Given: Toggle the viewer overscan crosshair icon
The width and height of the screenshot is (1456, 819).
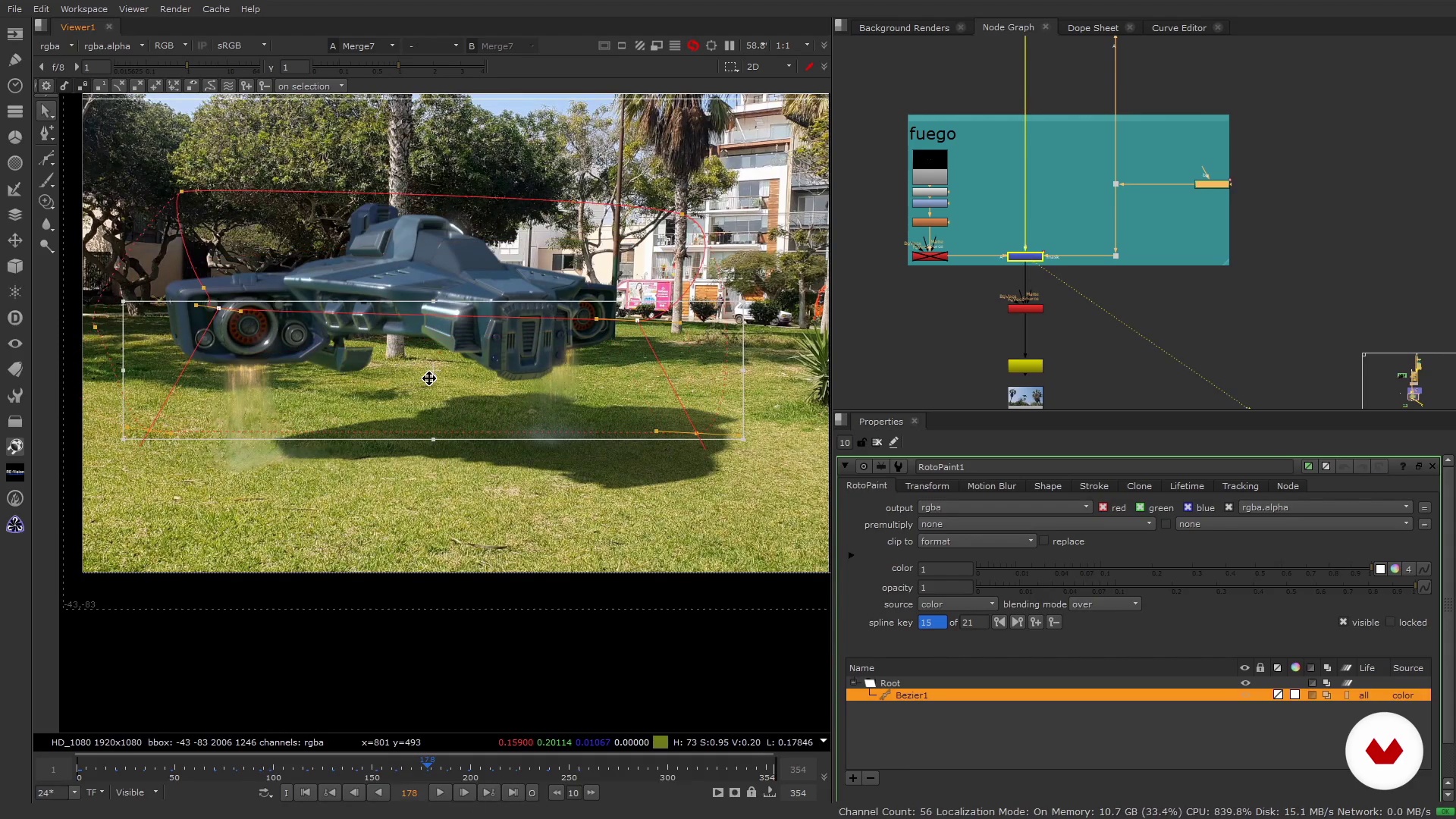Looking at the screenshot, I should point(711,45).
